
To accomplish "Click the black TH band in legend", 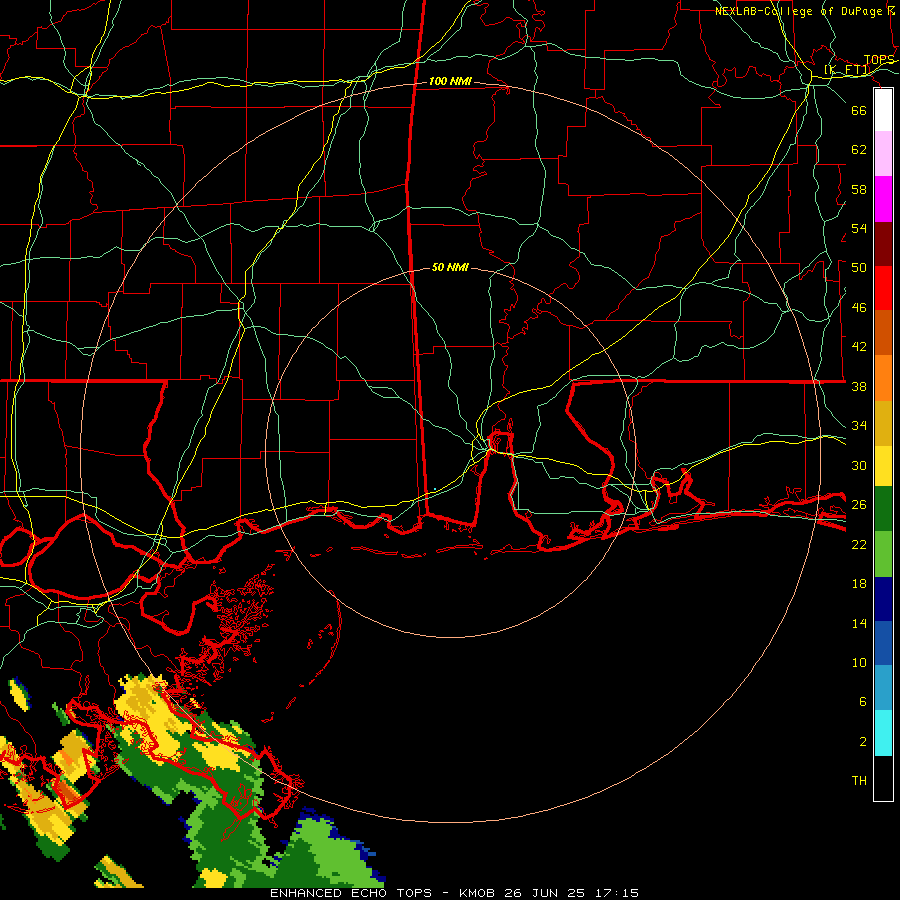I will tap(883, 778).
